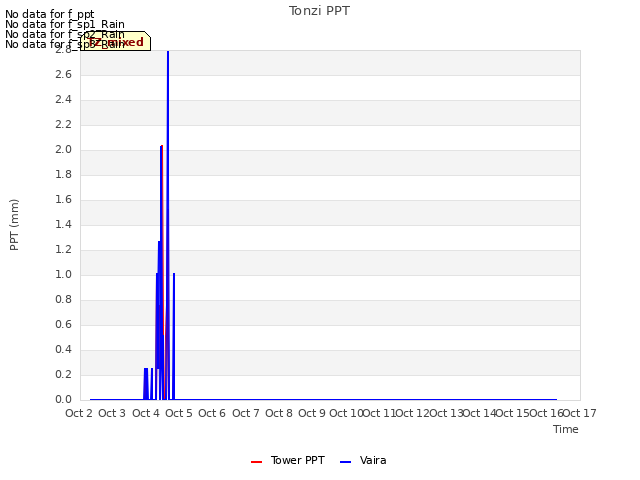Click the Oct 17 x-axis tick label

(x=580, y=413)
